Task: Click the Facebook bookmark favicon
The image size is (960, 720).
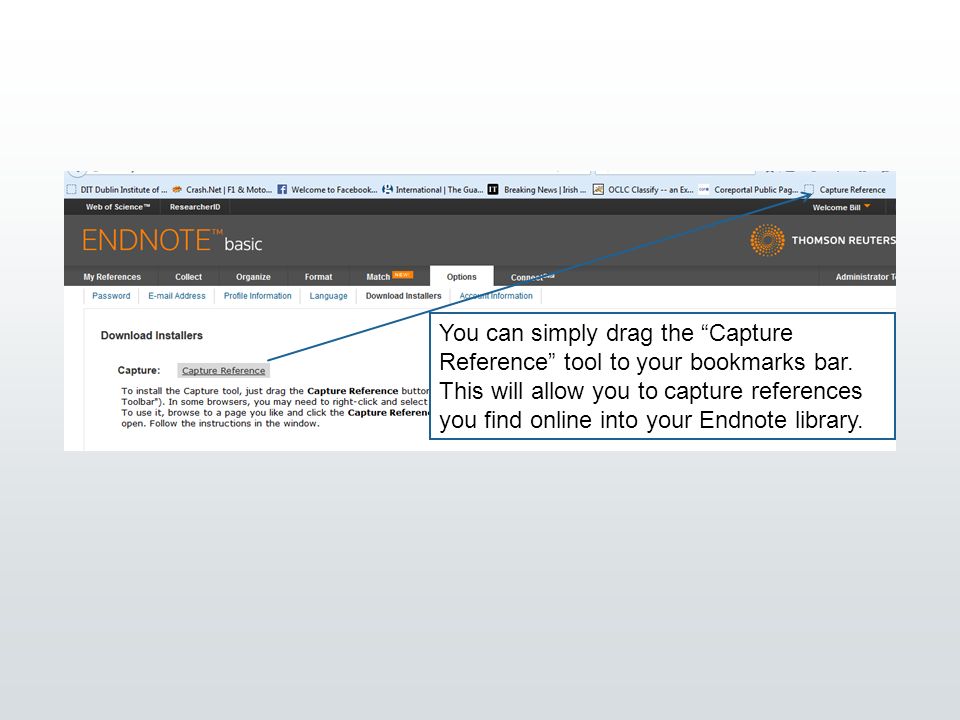Action: 282,190
